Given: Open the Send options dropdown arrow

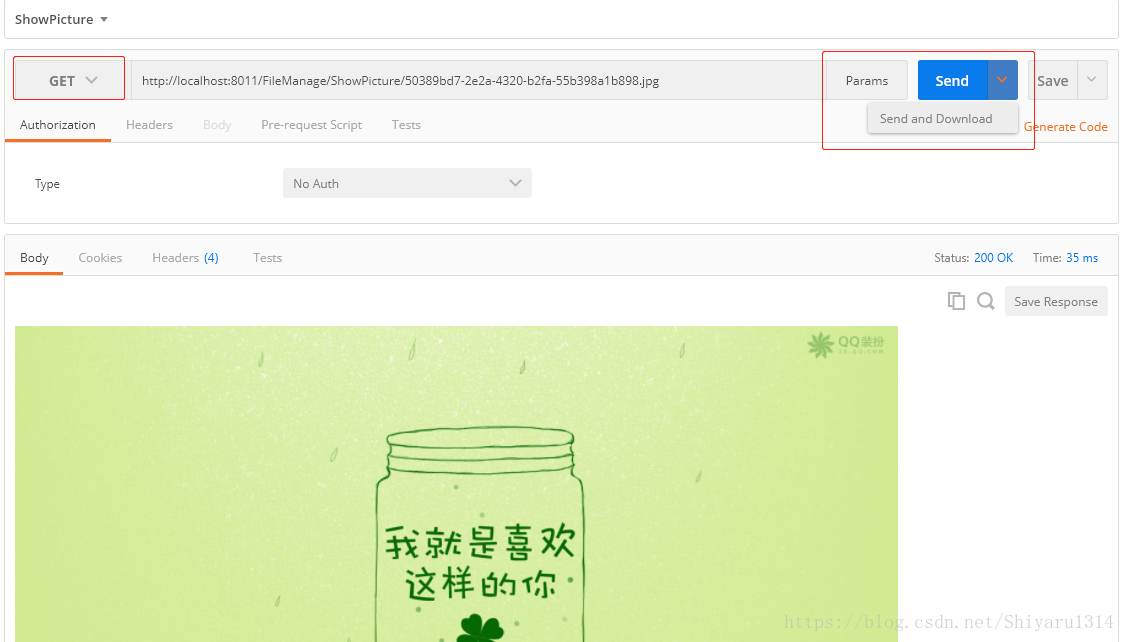Looking at the screenshot, I should [1002, 80].
